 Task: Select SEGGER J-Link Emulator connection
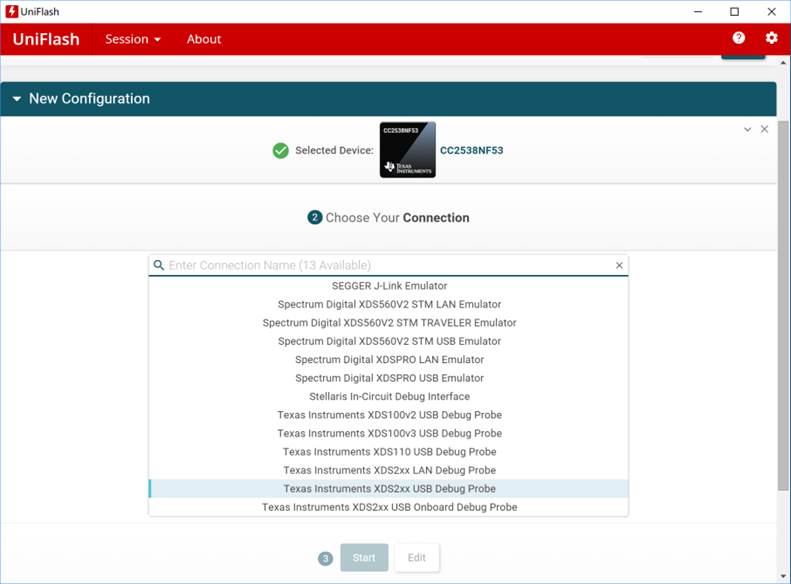tap(389, 286)
